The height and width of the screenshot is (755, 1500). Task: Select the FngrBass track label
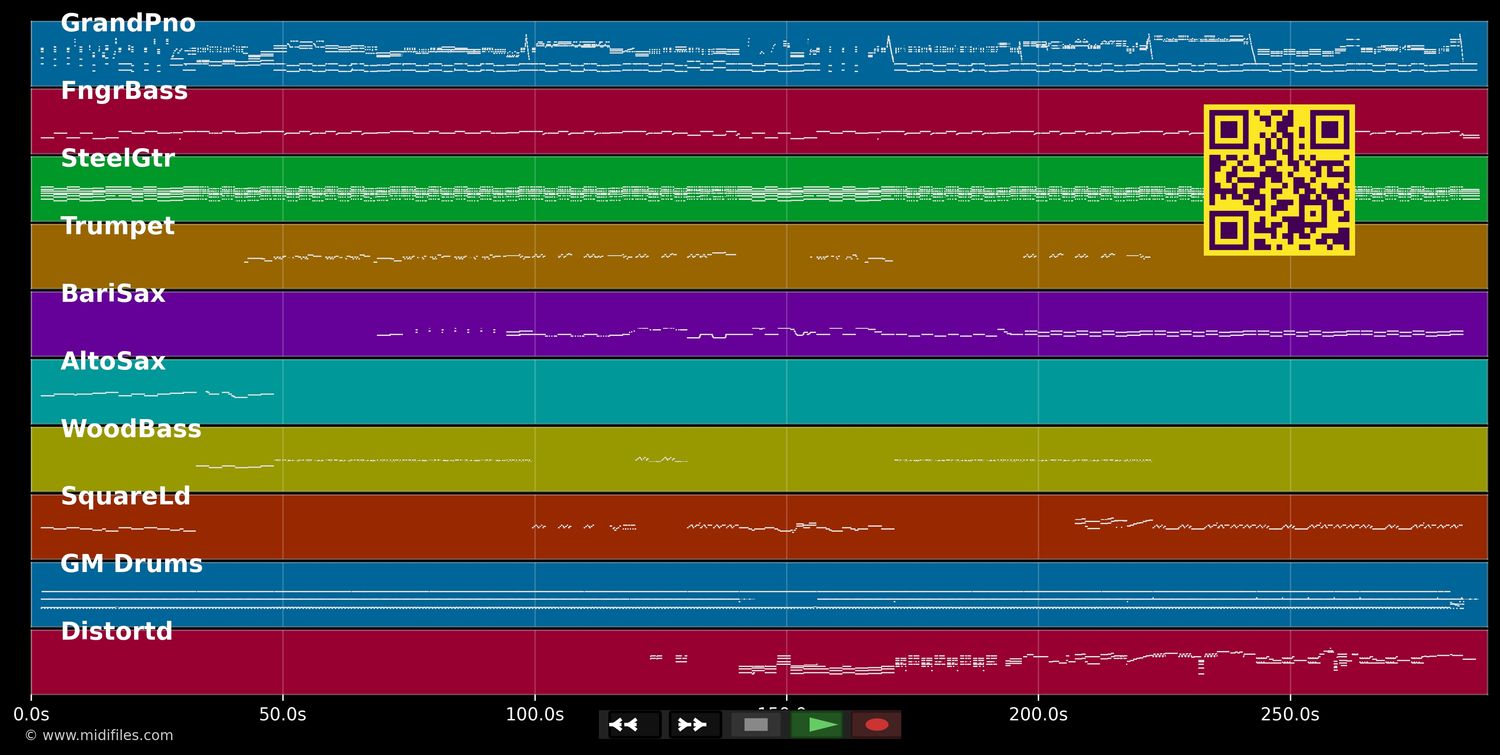(124, 91)
